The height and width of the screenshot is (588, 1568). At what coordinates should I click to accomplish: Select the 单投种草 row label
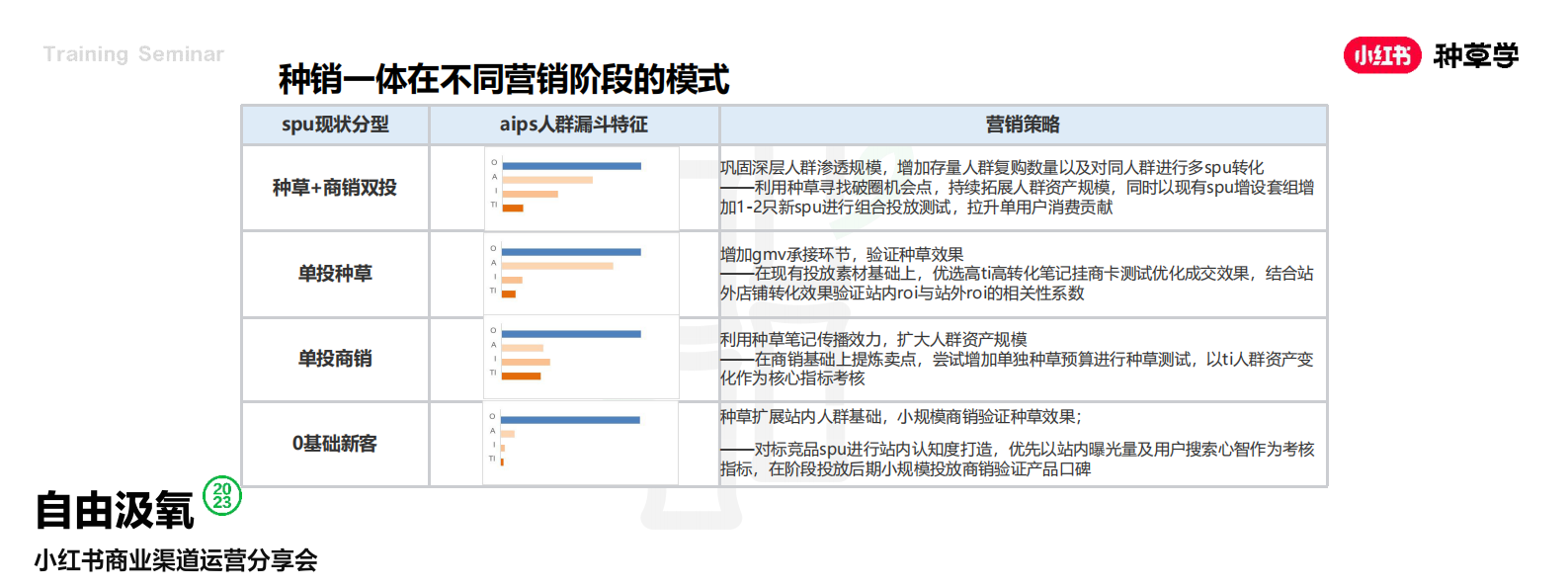(x=335, y=274)
